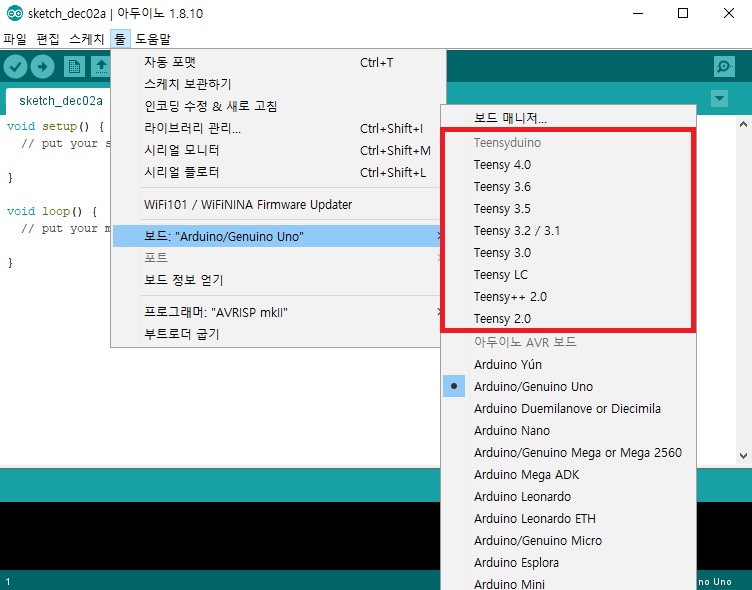Select Arduino Duemilanove or Diecimila board
The height and width of the screenshot is (590, 752).
[568, 409]
